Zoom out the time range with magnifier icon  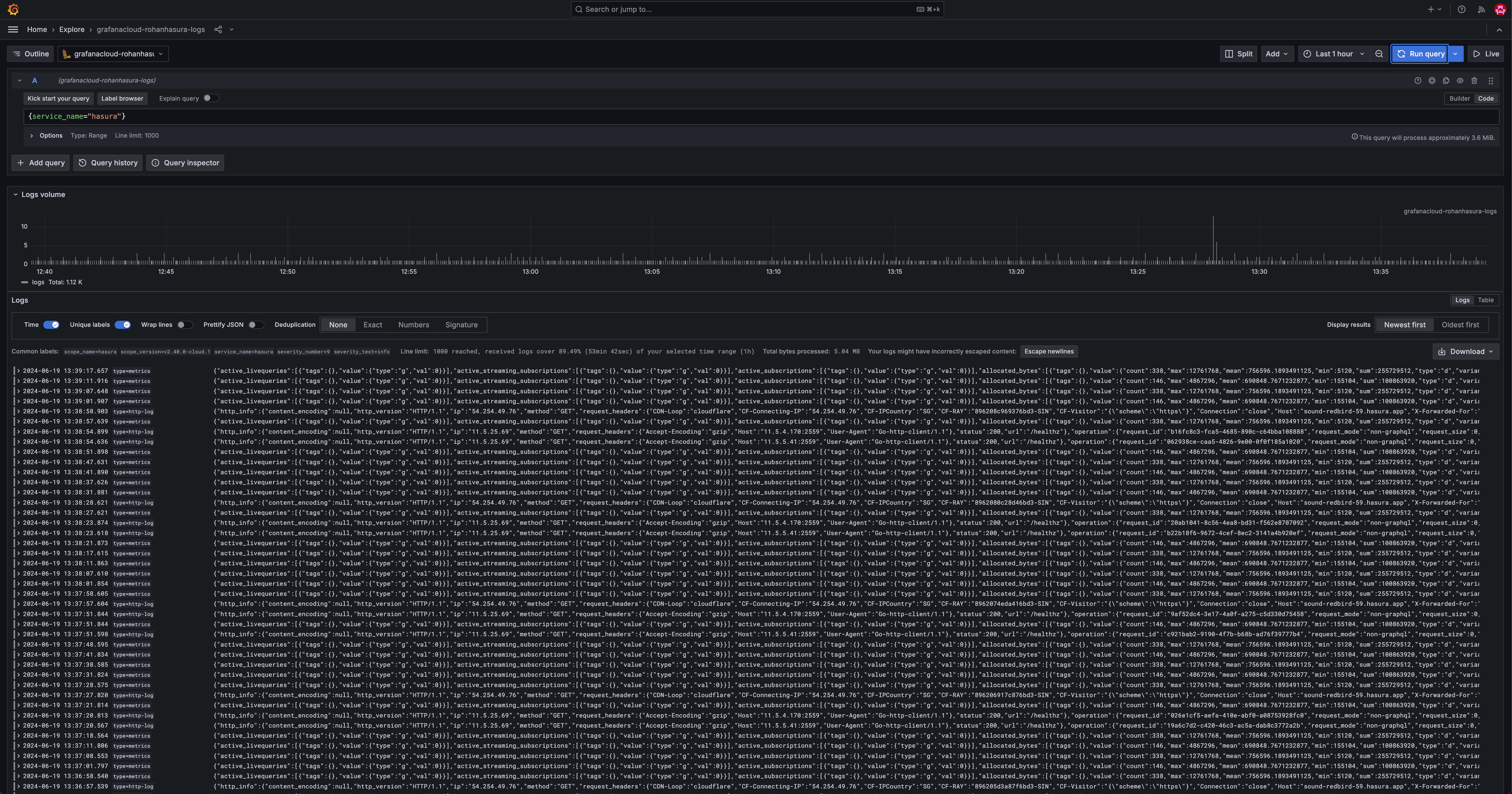1379,53
